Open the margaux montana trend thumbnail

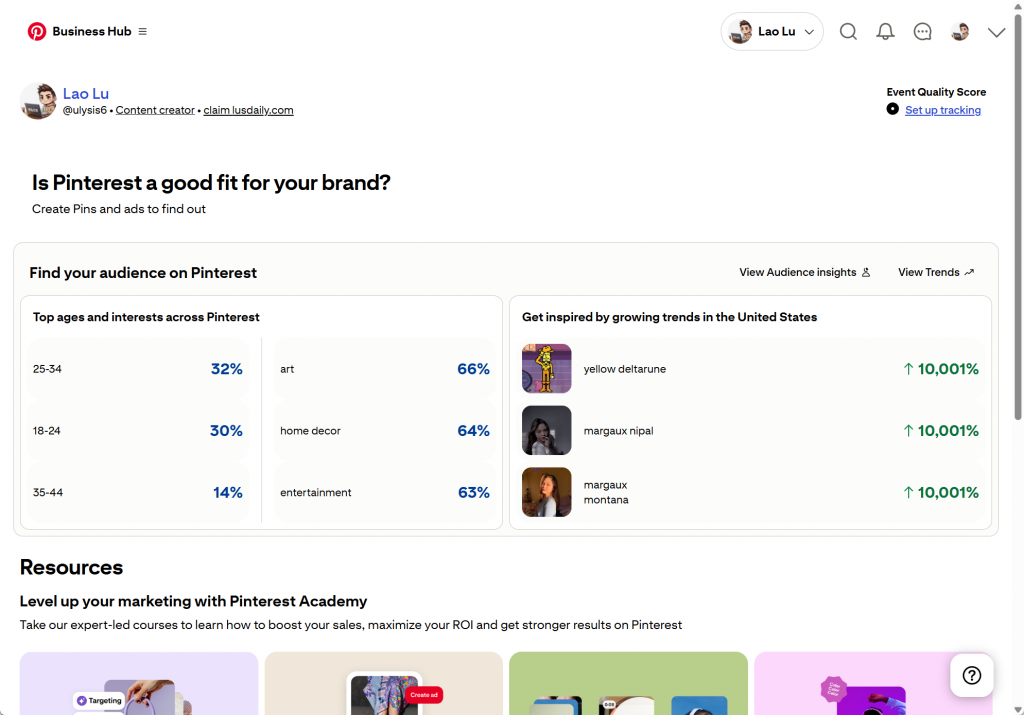[547, 492]
